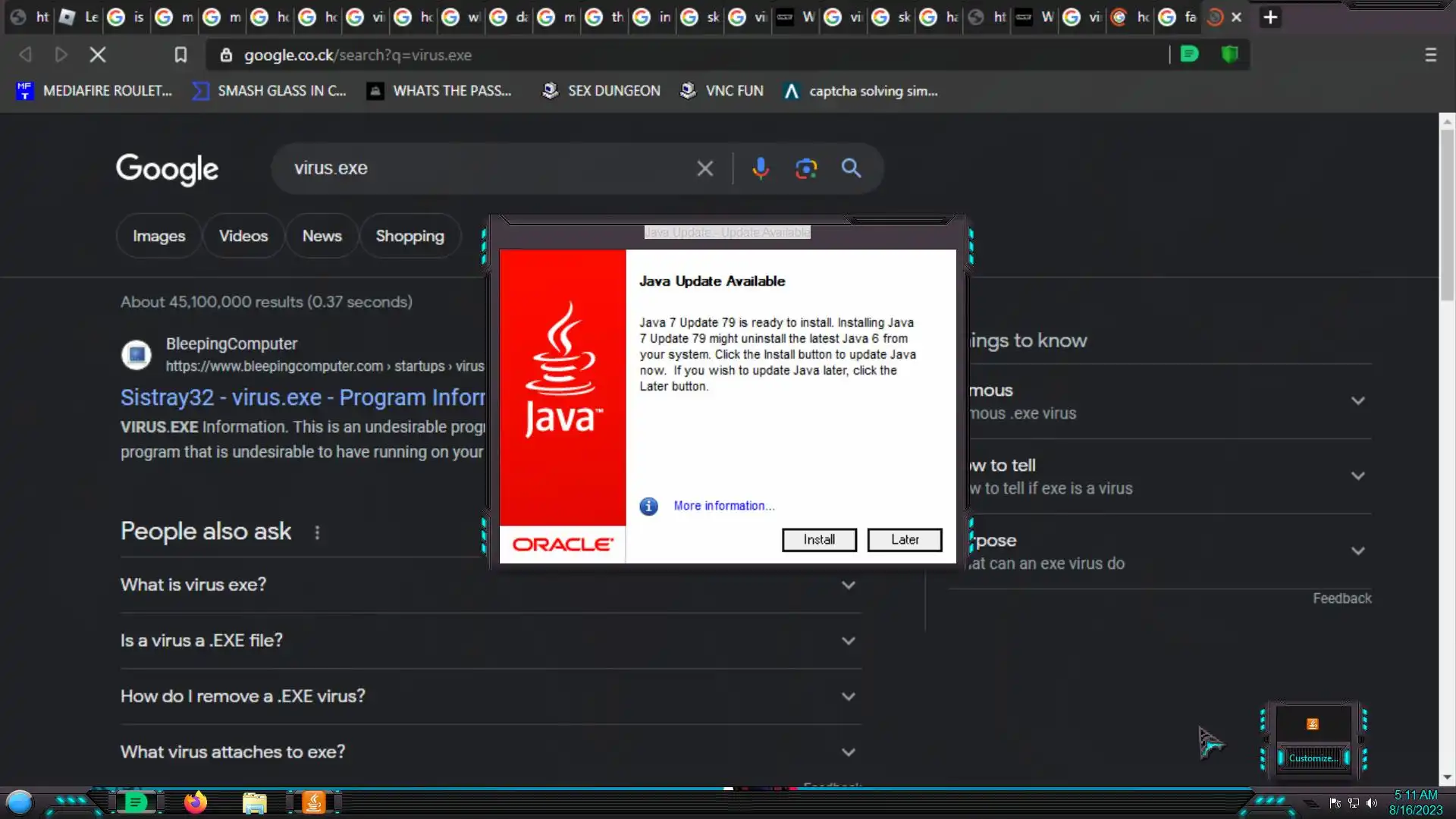Click the Install button in Java dialog

click(819, 540)
